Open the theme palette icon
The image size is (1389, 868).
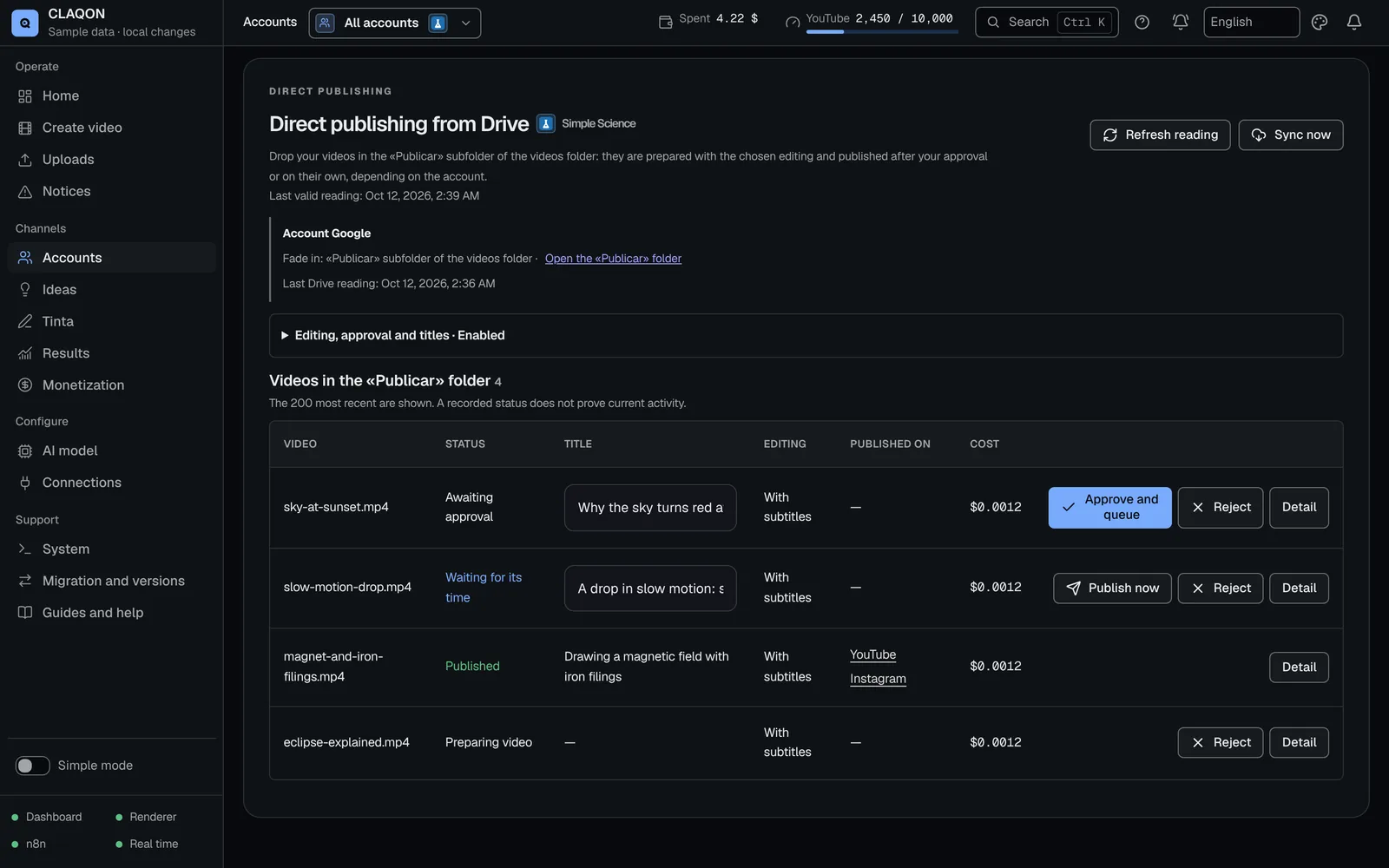(x=1320, y=23)
